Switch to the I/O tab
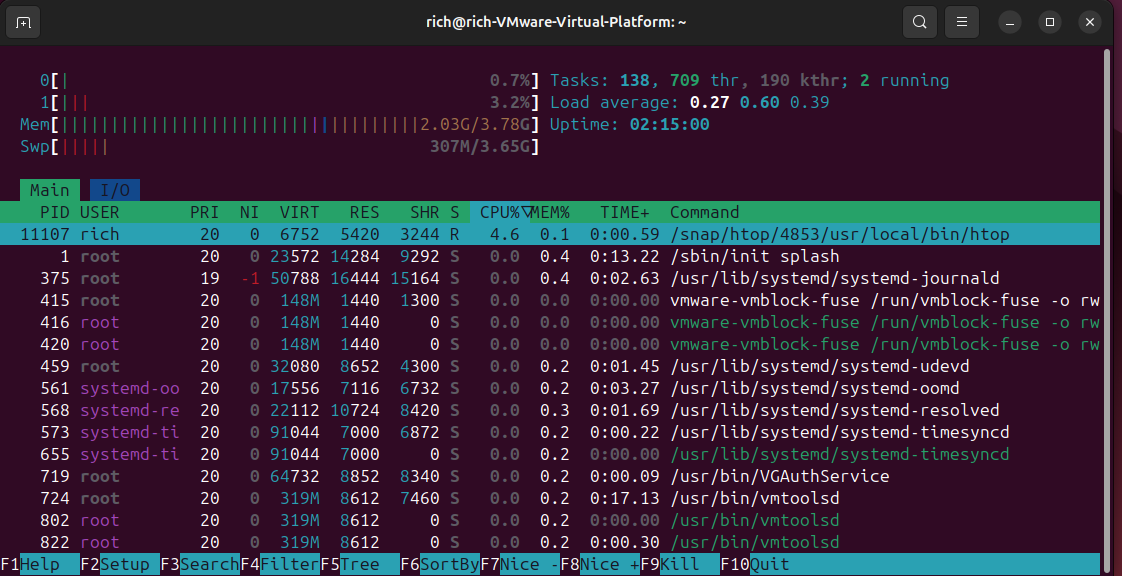 [x=115, y=190]
